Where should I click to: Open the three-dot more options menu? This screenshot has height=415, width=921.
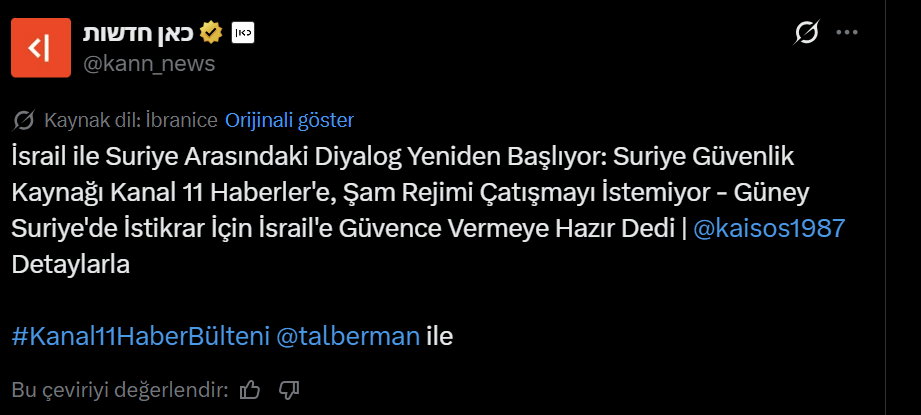pyautogui.click(x=847, y=33)
